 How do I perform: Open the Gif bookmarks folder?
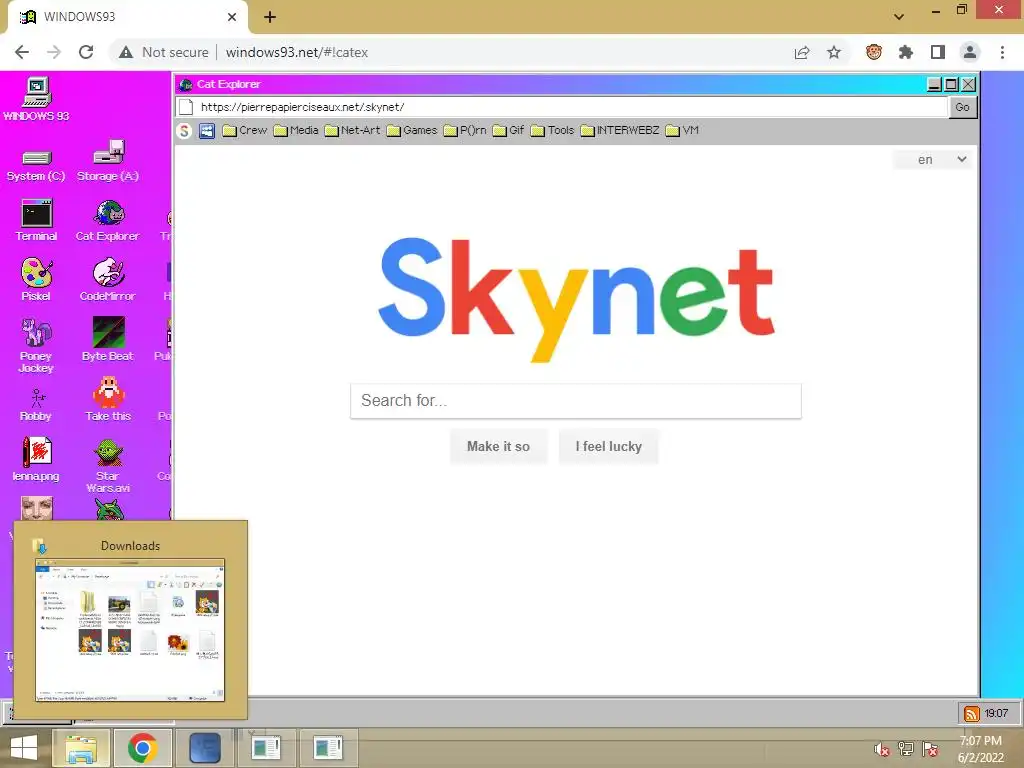click(508, 131)
